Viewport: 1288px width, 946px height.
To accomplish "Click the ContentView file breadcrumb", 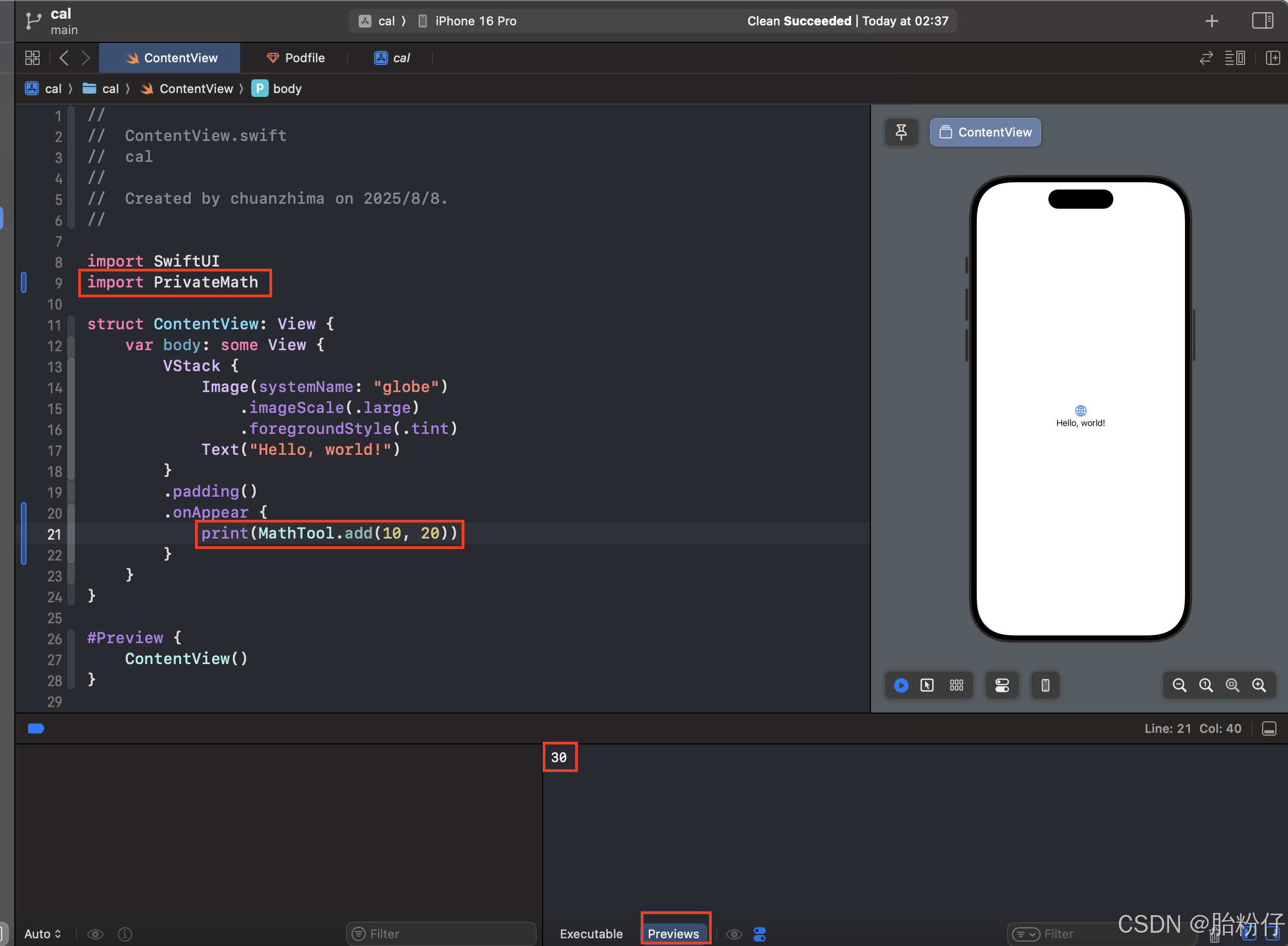I will point(187,89).
